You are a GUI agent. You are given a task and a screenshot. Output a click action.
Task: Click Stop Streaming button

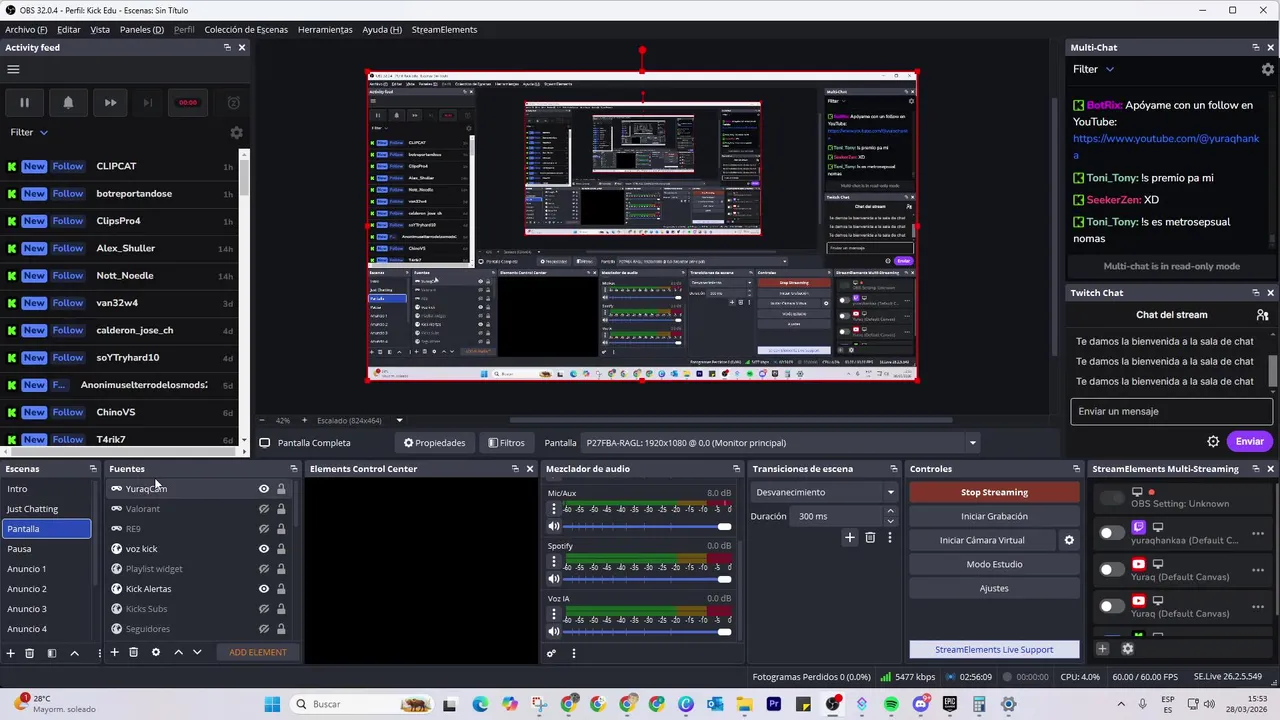tap(994, 492)
